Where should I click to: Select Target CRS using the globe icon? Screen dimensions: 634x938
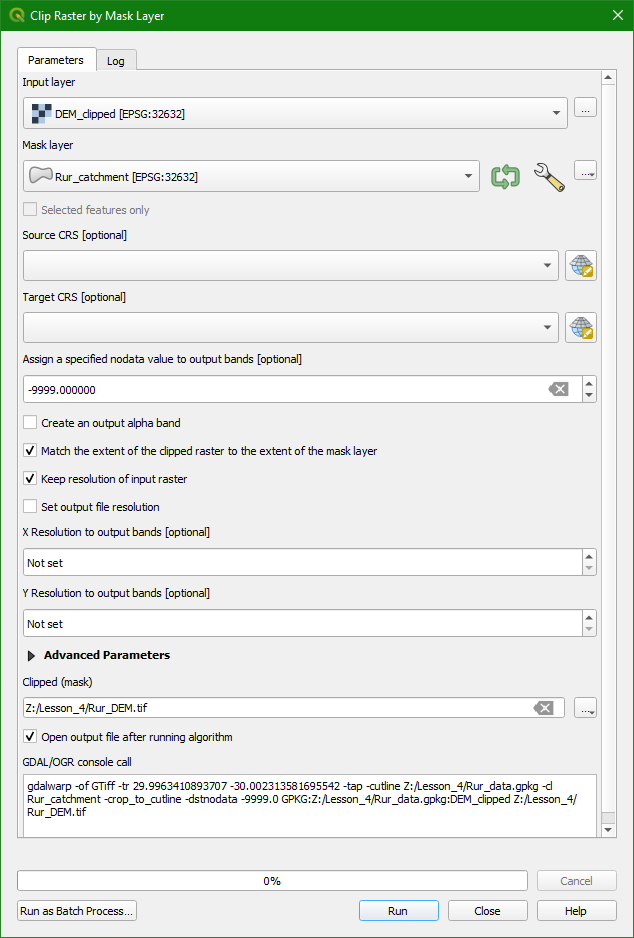(581, 326)
